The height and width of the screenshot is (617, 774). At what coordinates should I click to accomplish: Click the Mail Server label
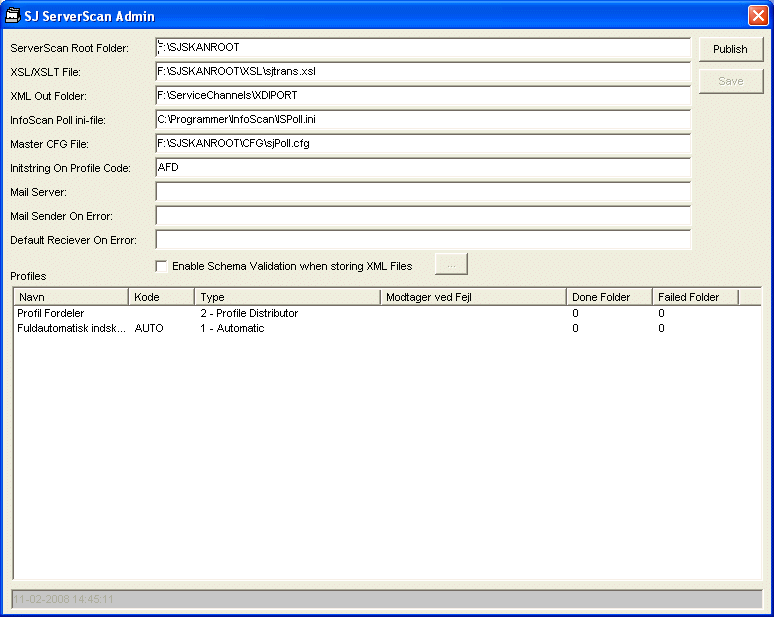(39, 193)
